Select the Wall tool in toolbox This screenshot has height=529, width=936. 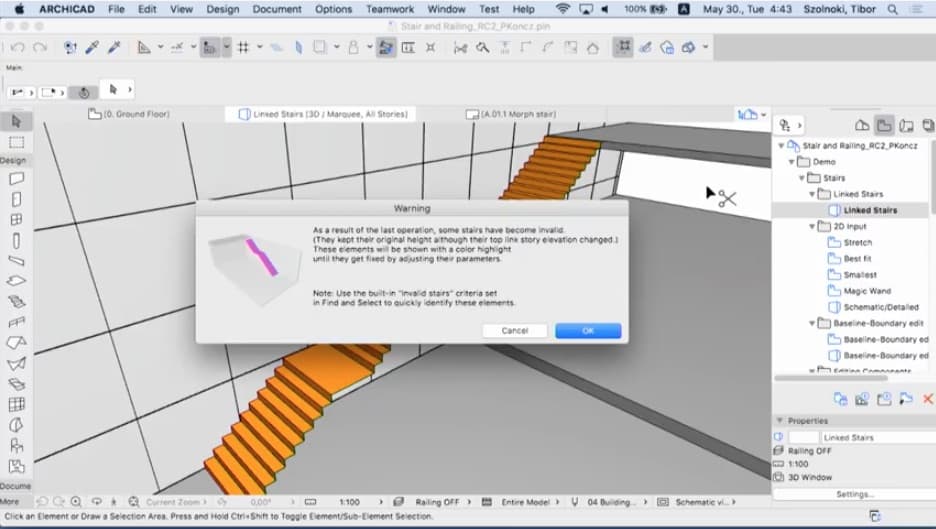16,179
